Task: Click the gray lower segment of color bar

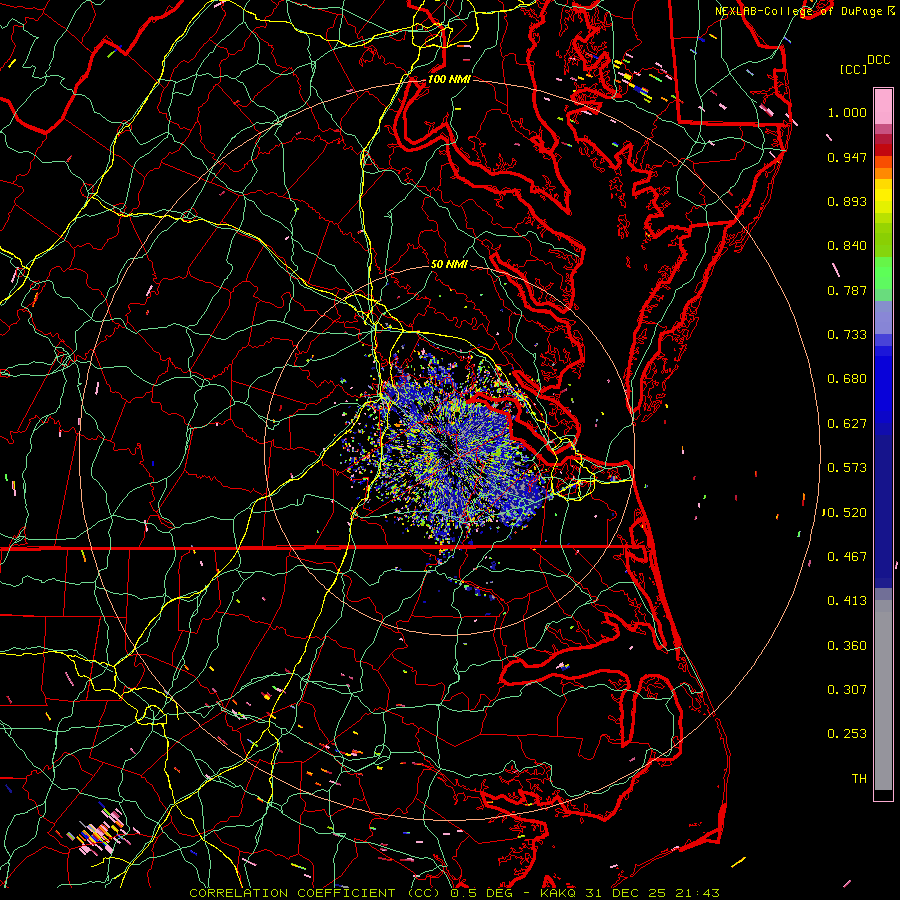Action: 883,695
